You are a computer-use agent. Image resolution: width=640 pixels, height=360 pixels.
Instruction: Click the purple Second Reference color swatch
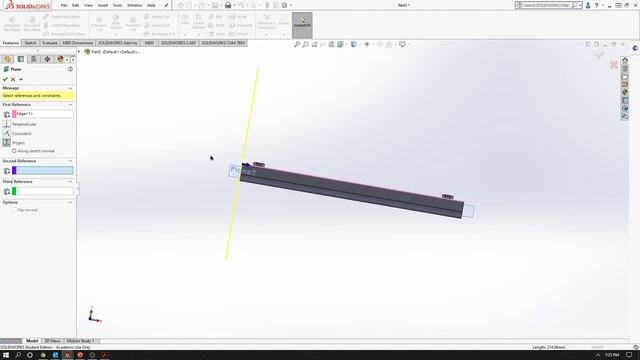pos(14,171)
